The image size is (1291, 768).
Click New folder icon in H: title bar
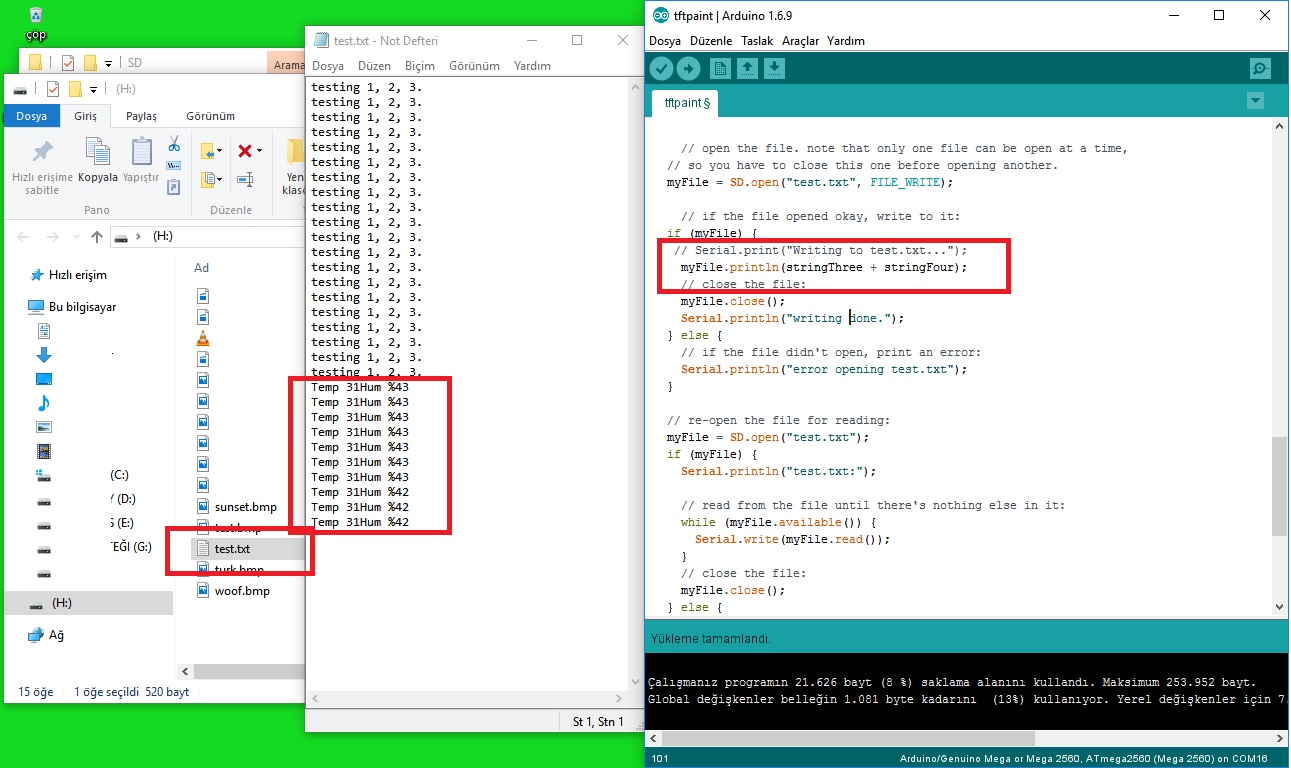(74, 89)
